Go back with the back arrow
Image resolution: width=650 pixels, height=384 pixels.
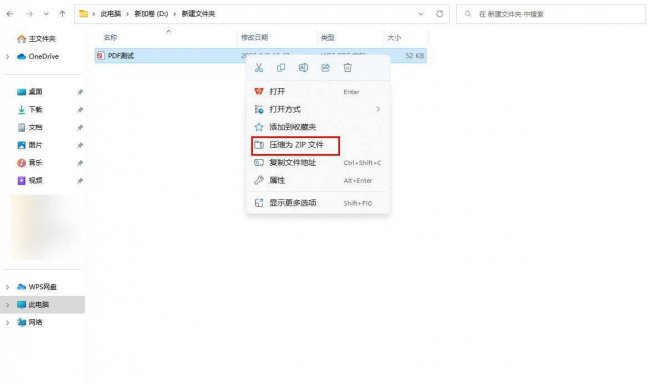pos(10,14)
